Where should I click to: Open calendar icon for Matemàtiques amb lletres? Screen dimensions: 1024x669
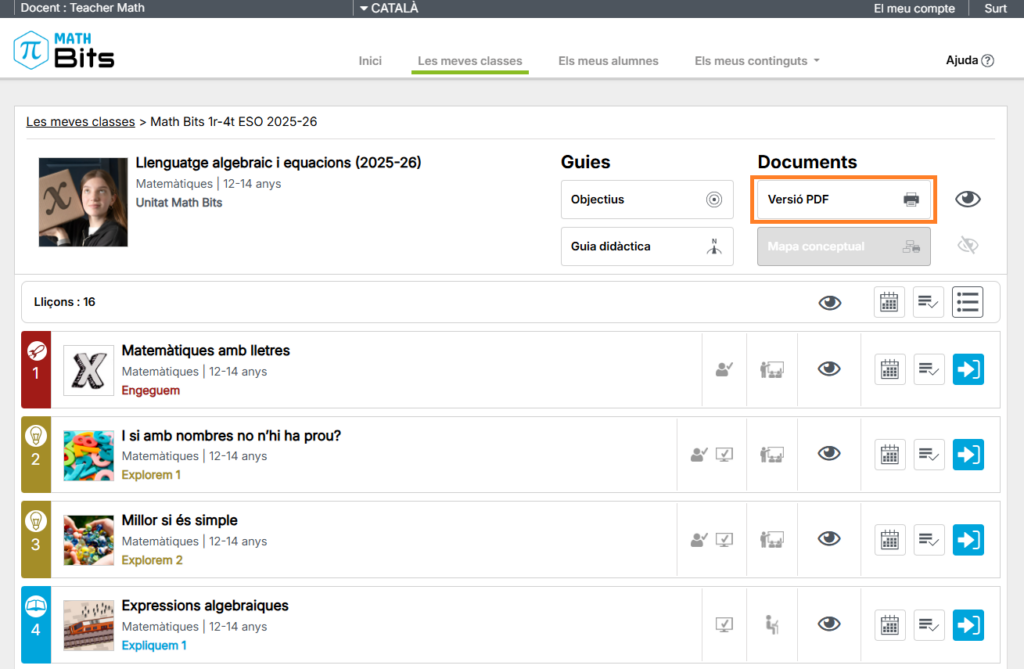click(x=889, y=369)
